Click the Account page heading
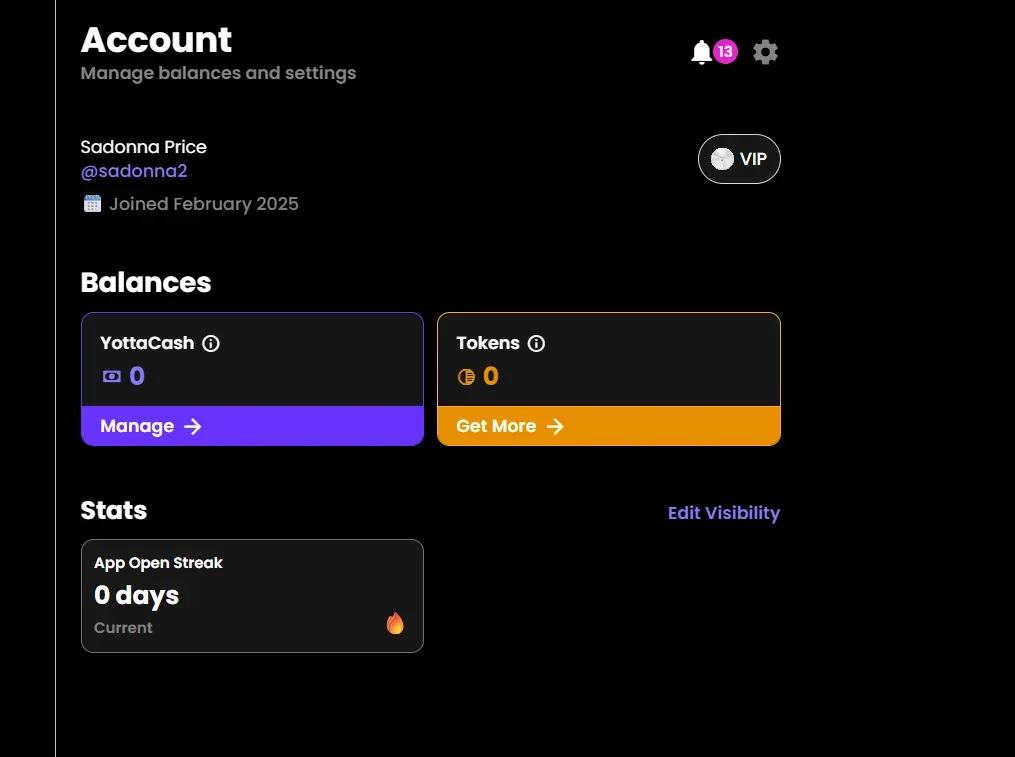1015x757 pixels. coord(156,40)
